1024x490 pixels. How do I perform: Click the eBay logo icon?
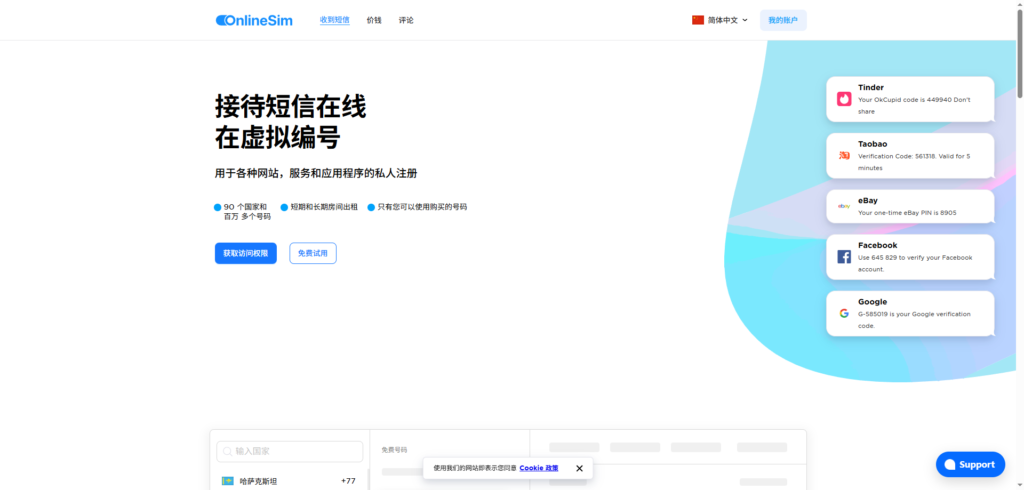click(x=844, y=206)
